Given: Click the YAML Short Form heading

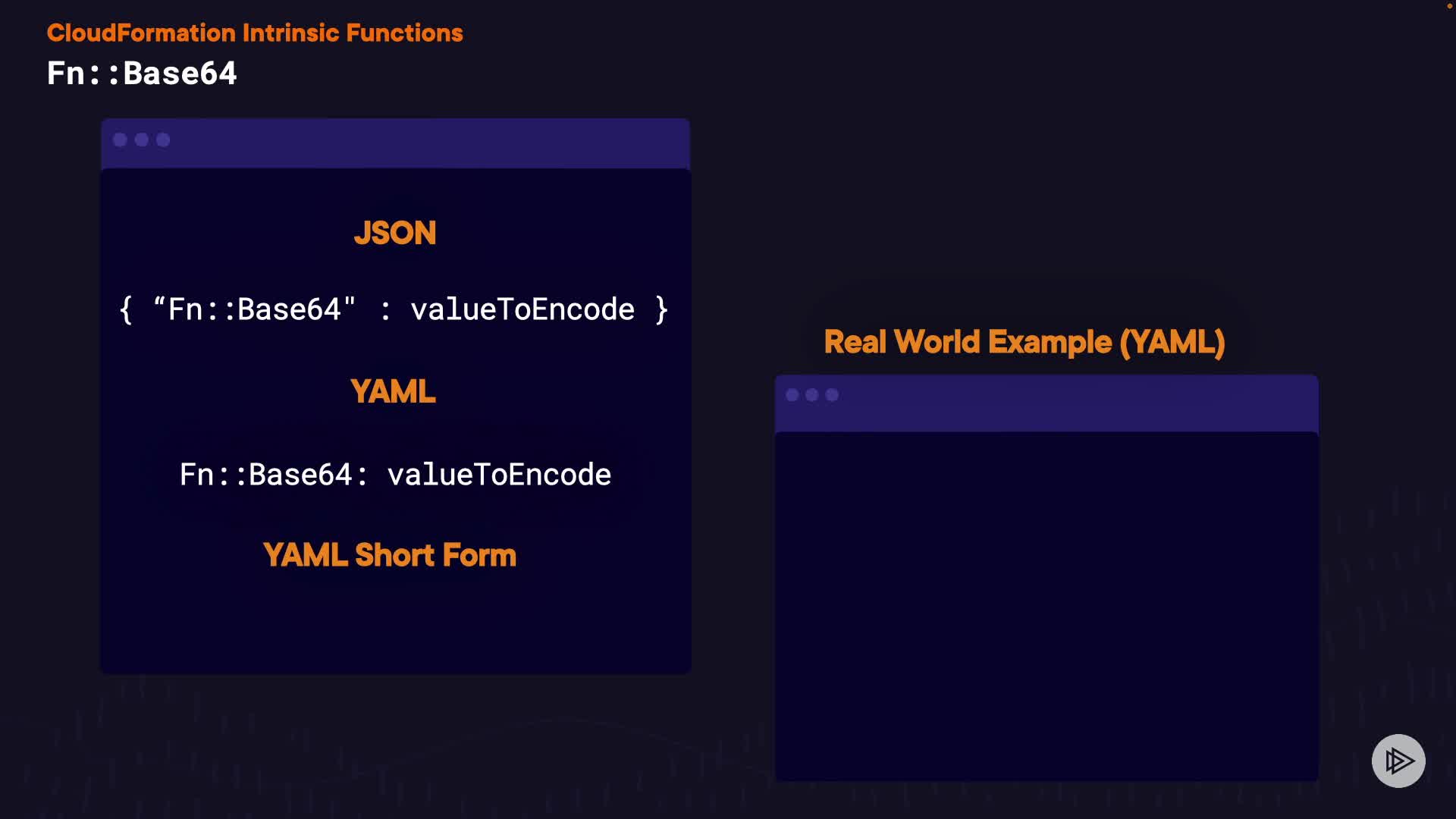Looking at the screenshot, I should point(389,555).
